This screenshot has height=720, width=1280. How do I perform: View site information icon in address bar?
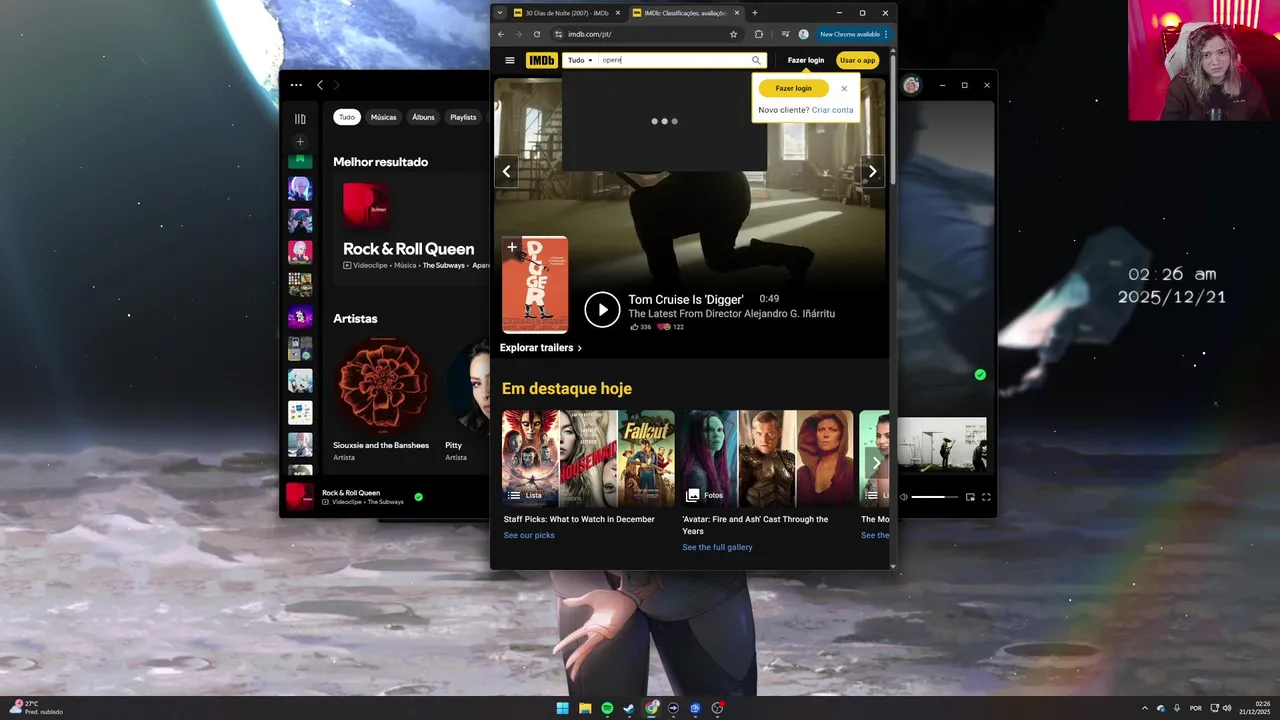click(x=559, y=34)
